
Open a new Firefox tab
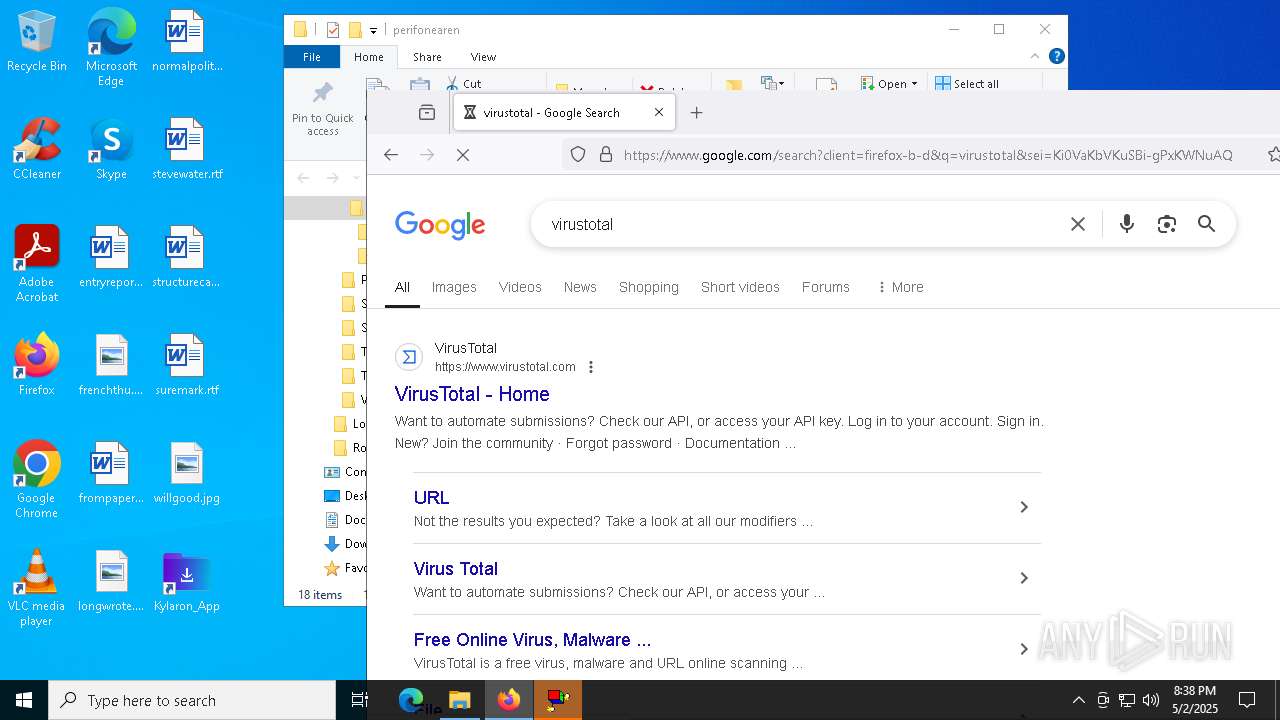coord(697,113)
